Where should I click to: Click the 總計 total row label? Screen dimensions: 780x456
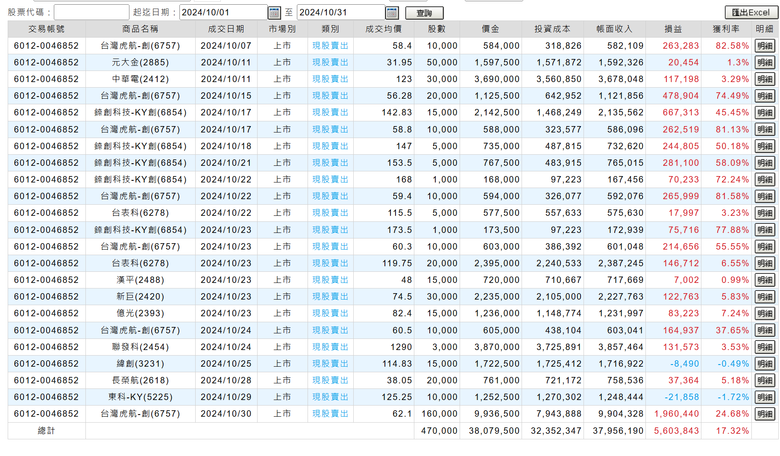pyautogui.click(x=46, y=431)
